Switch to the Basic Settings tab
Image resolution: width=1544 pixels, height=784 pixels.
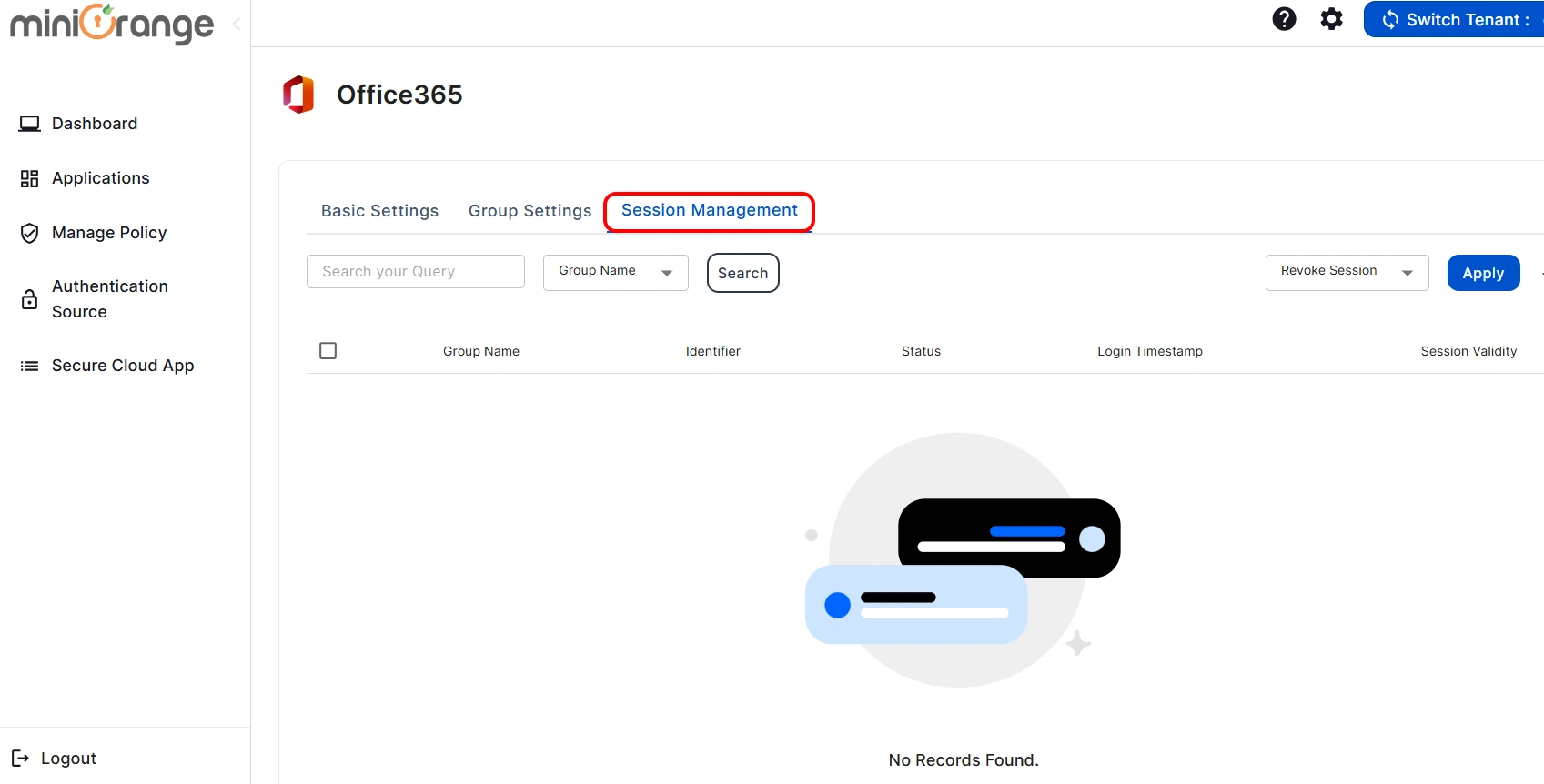pos(379,211)
